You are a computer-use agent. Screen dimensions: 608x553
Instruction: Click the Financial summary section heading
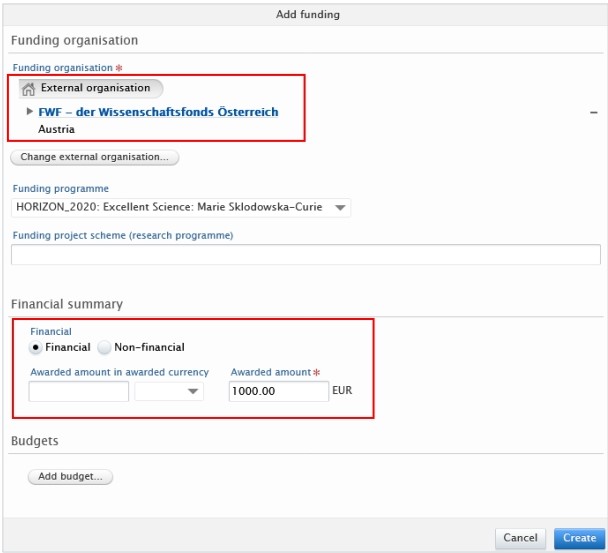click(x=67, y=304)
